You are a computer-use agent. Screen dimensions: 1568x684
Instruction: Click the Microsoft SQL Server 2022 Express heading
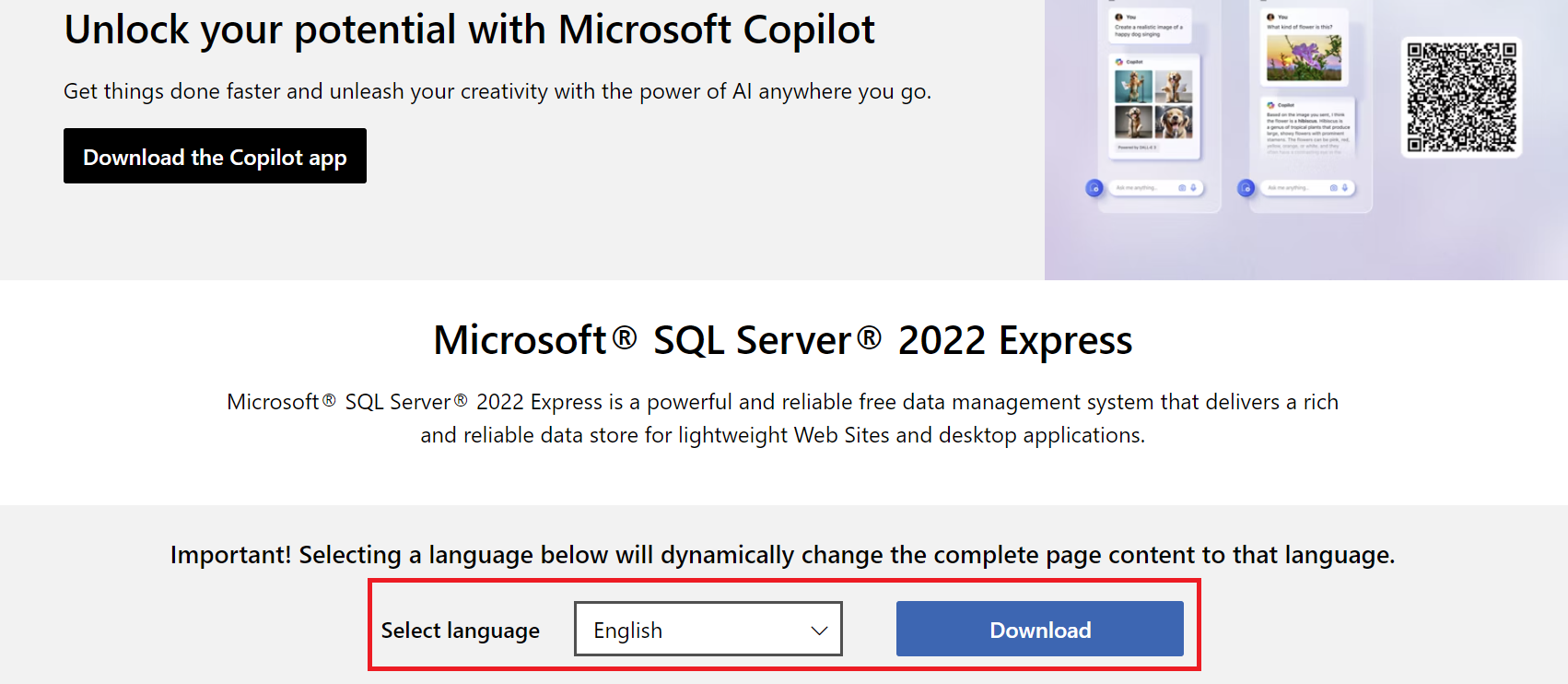coord(783,340)
